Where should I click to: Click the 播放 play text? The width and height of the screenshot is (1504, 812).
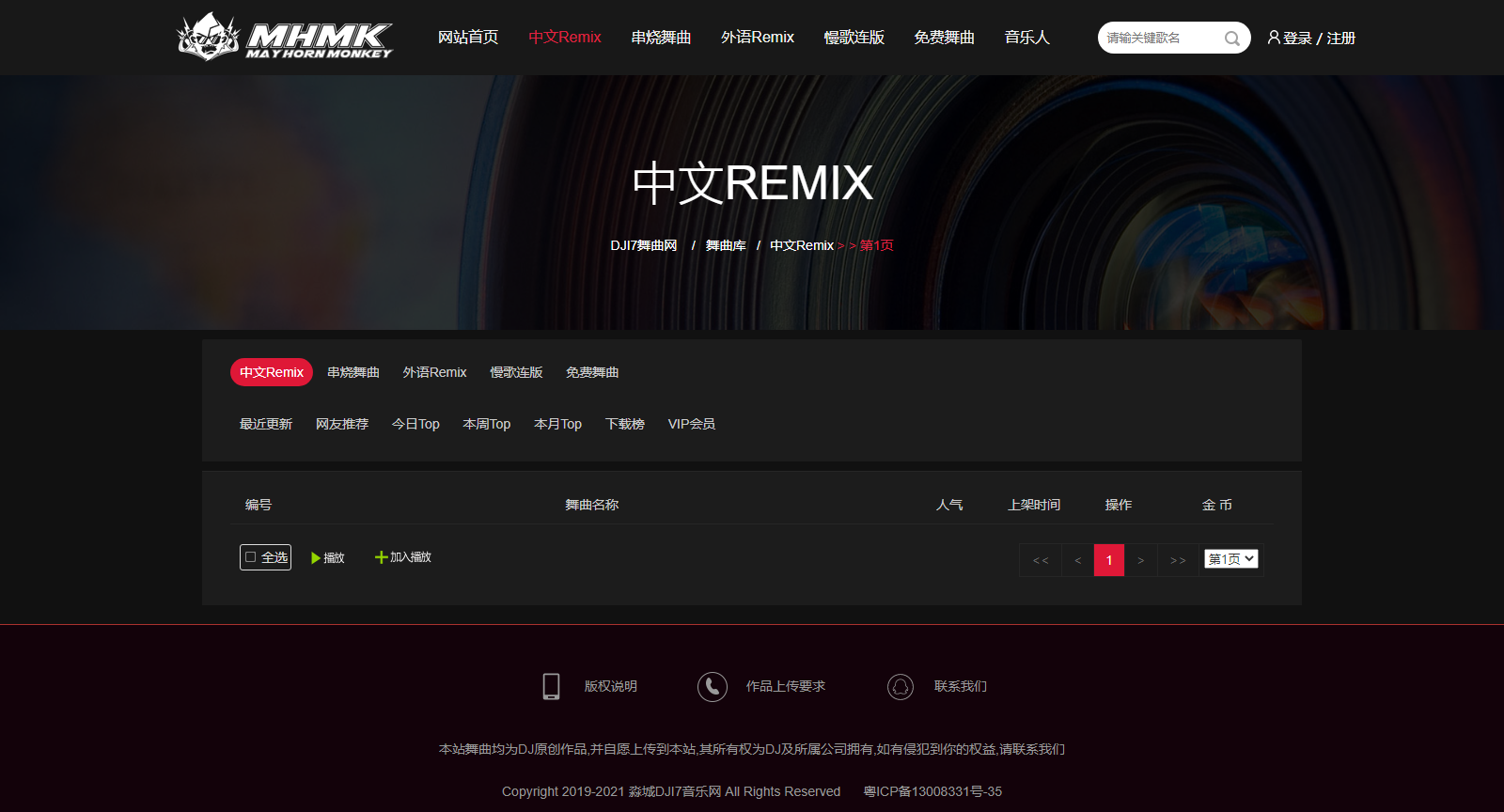[x=334, y=558]
